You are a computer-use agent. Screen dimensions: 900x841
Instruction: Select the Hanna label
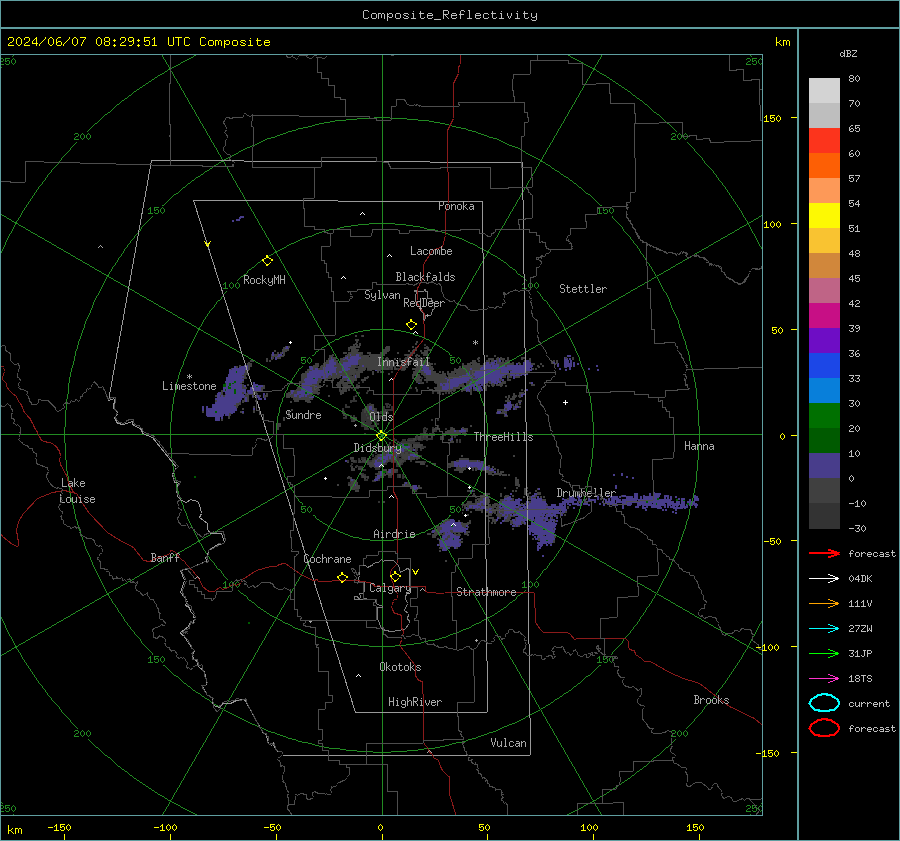[x=699, y=446]
